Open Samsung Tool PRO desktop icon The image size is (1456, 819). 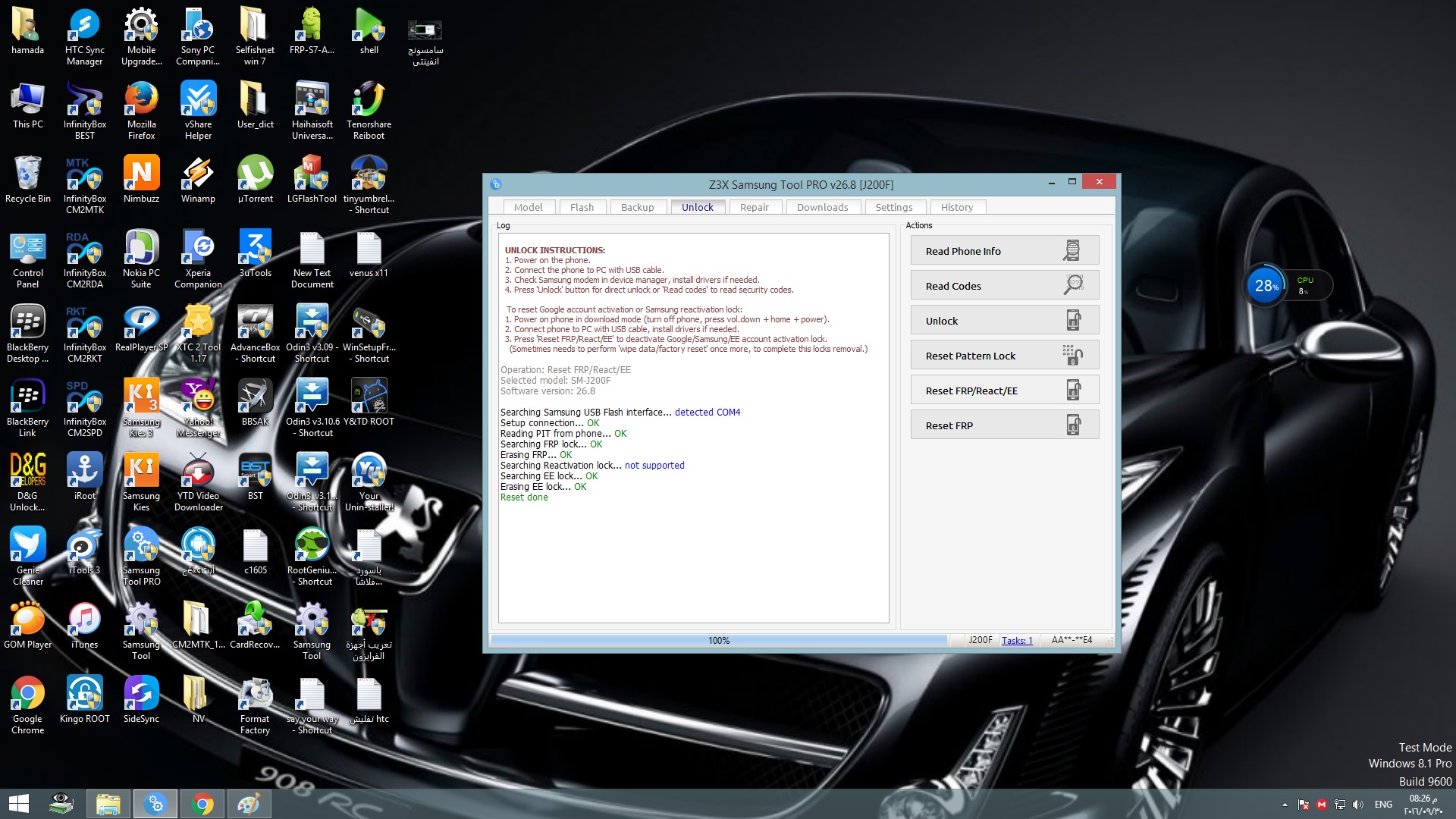pyautogui.click(x=141, y=557)
